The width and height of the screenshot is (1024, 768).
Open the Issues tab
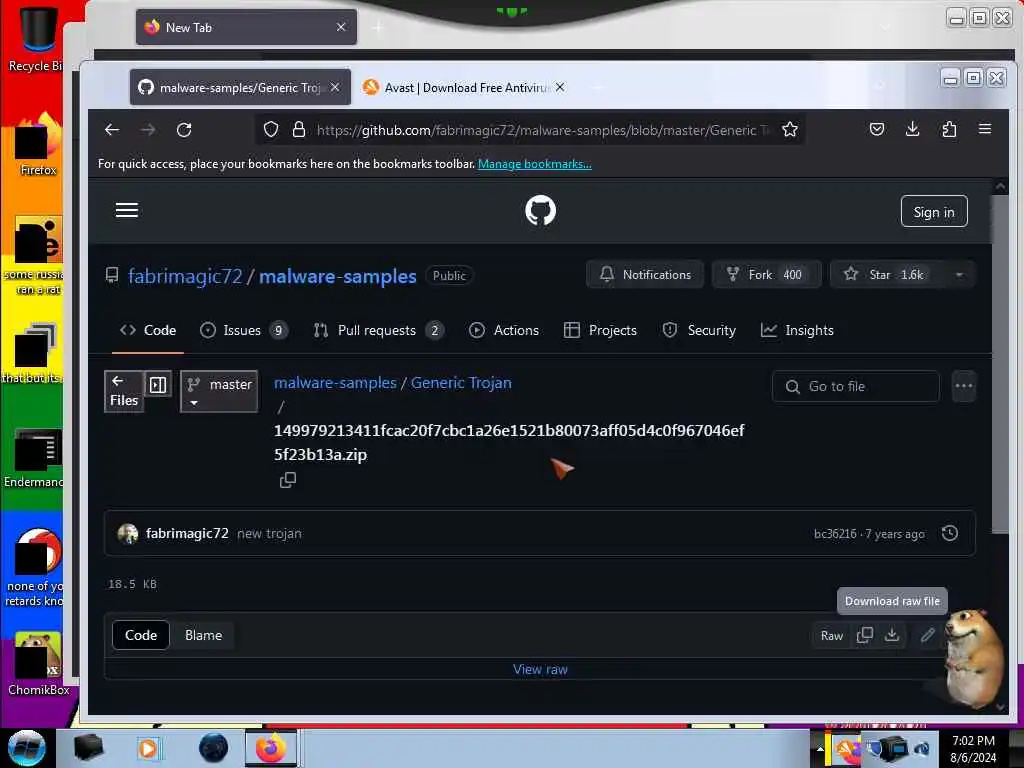point(243,330)
